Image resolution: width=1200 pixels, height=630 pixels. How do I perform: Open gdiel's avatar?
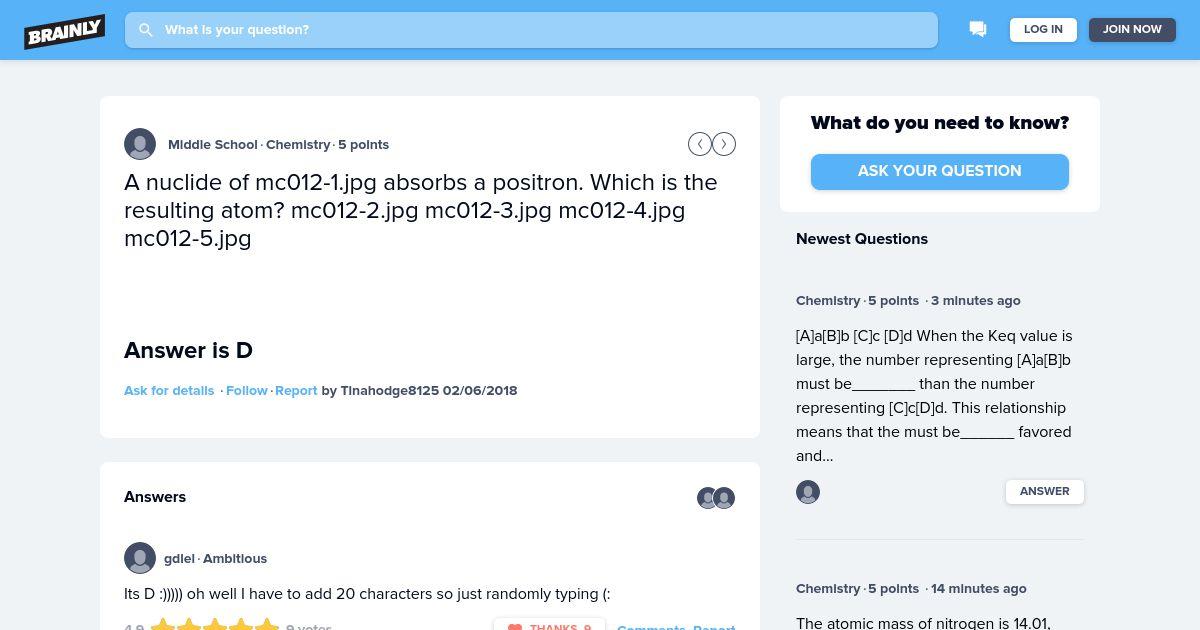[x=140, y=558]
